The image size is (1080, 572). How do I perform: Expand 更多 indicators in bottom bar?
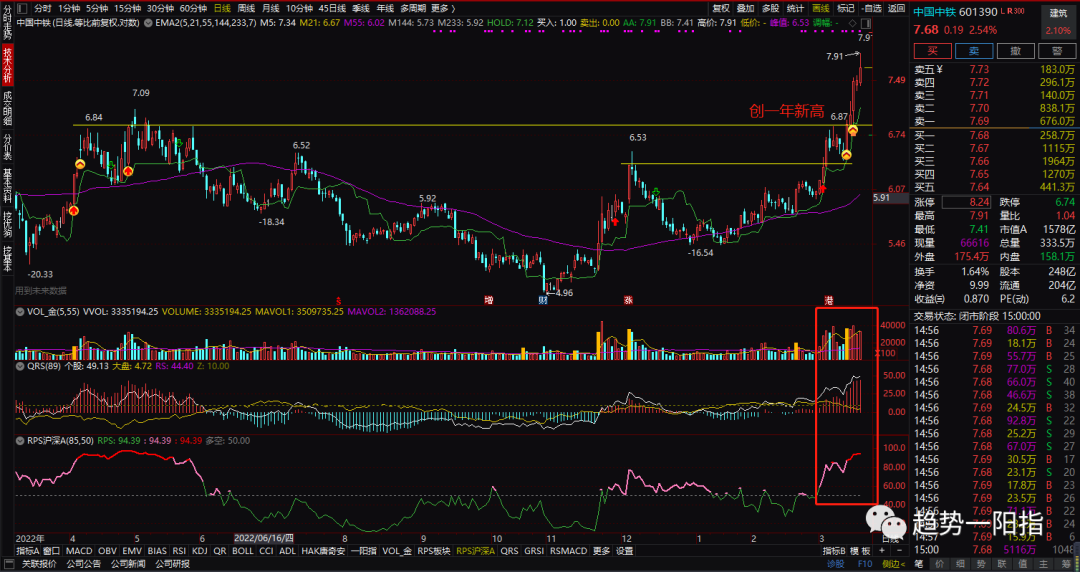pos(601,551)
